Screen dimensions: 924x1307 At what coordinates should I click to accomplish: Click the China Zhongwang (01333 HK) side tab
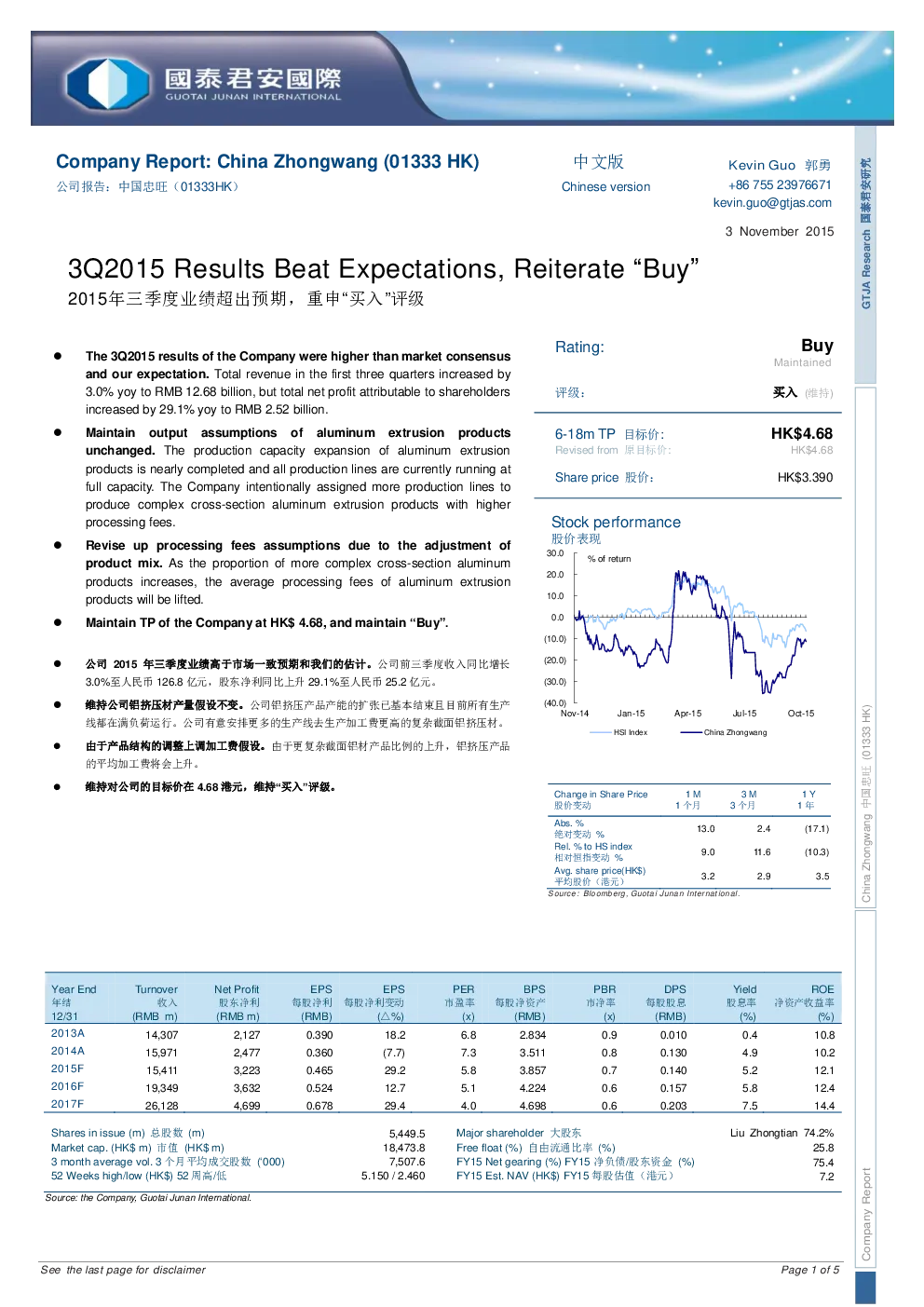tap(865, 647)
